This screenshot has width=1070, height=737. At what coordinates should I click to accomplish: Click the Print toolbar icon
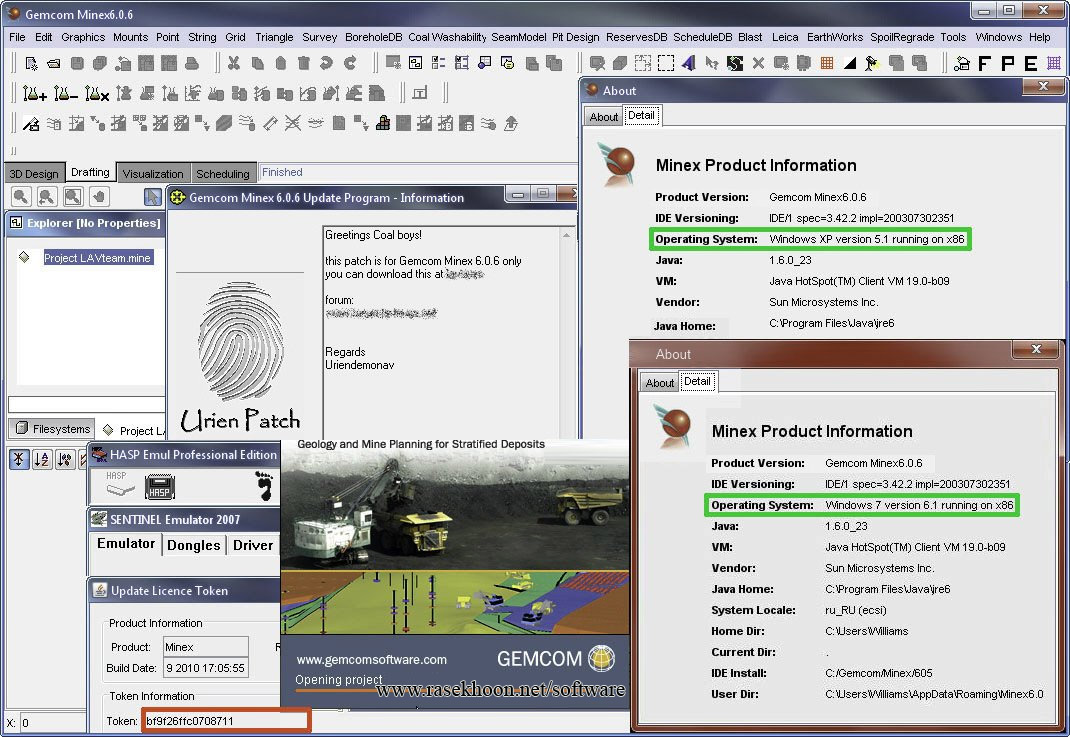tap(192, 63)
